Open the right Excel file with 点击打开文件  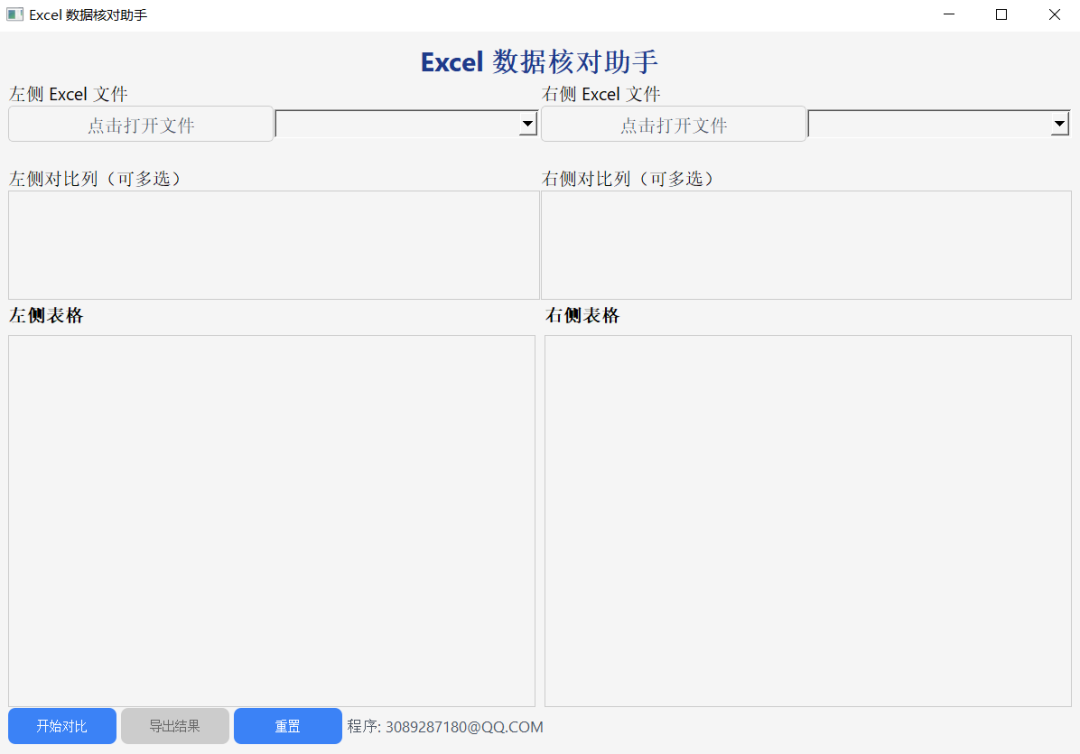(x=674, y=125)
